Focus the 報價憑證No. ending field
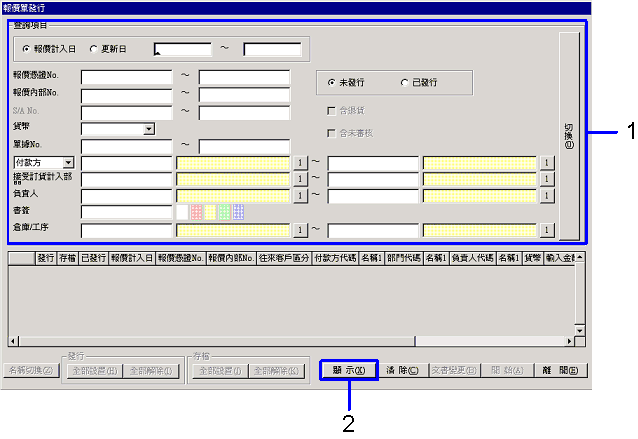 coord(245,77)
